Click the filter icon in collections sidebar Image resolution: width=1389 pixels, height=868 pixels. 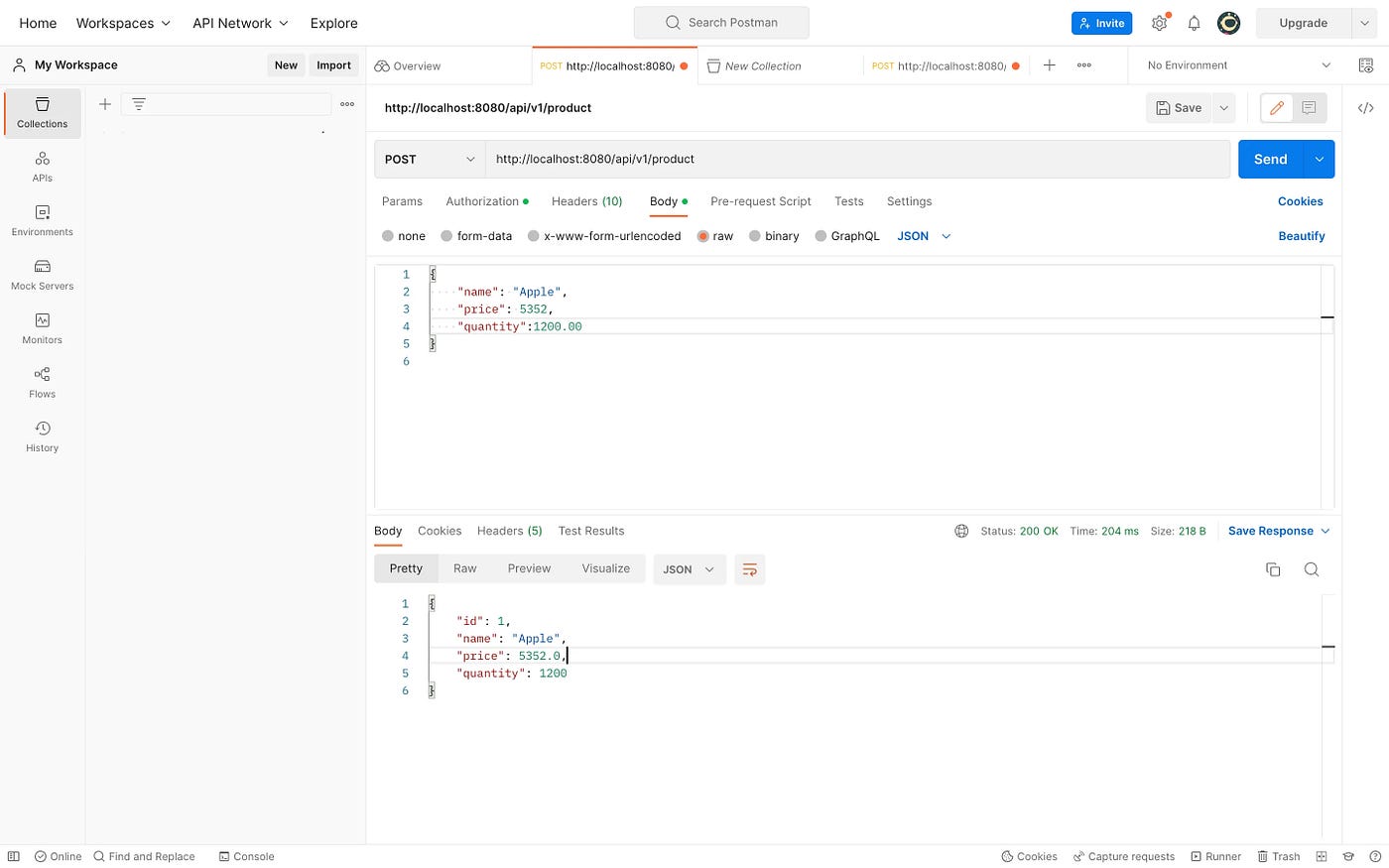(139, 103)
